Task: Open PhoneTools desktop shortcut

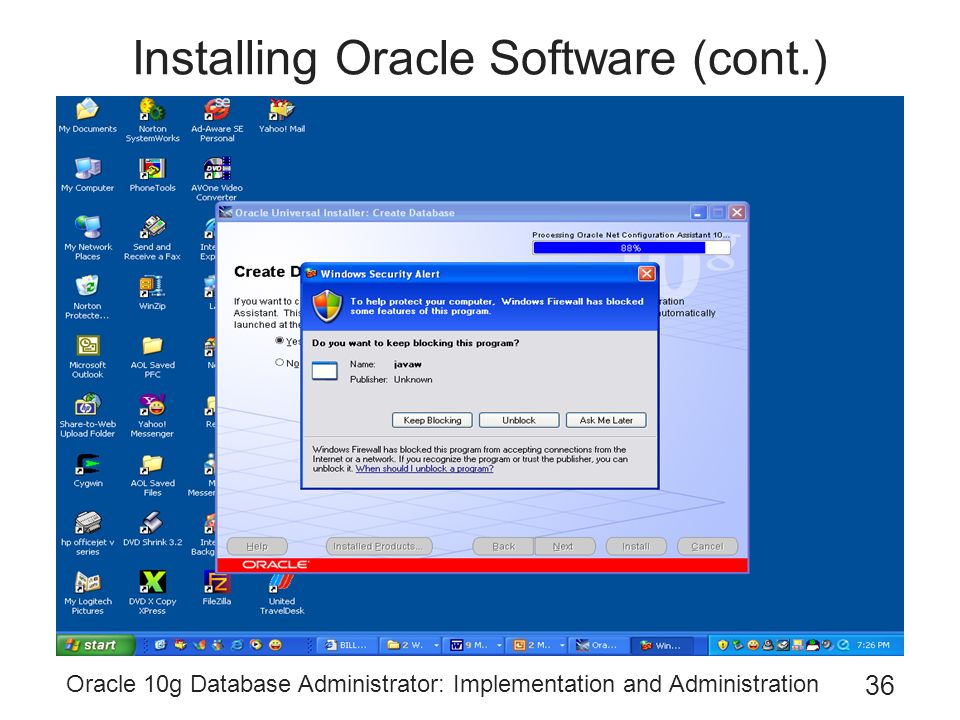Action: pos(152,174)
